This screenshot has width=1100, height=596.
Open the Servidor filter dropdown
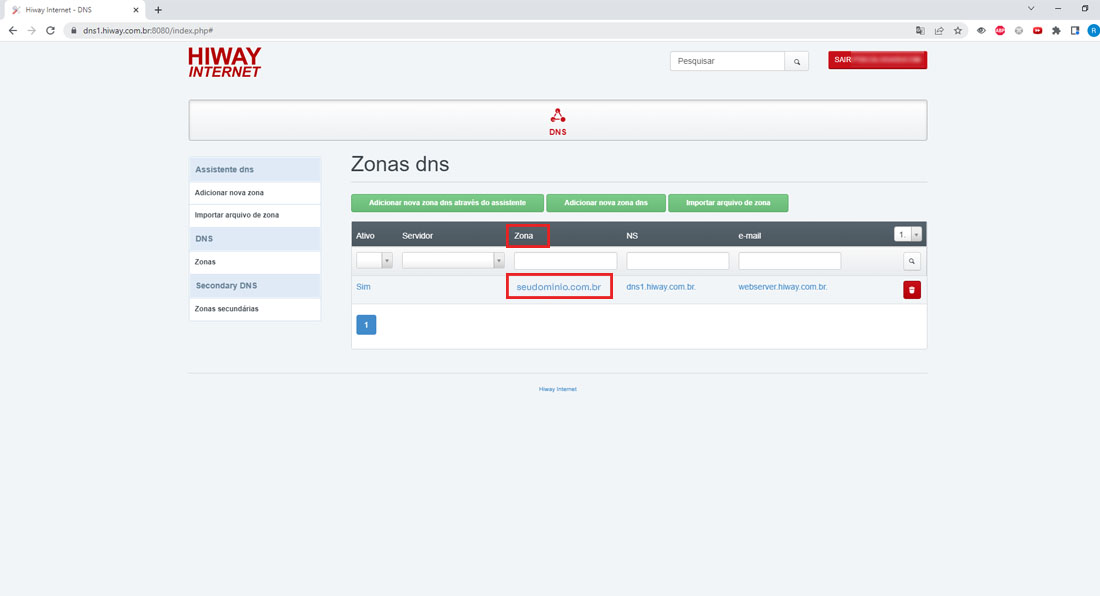point(452,260)
